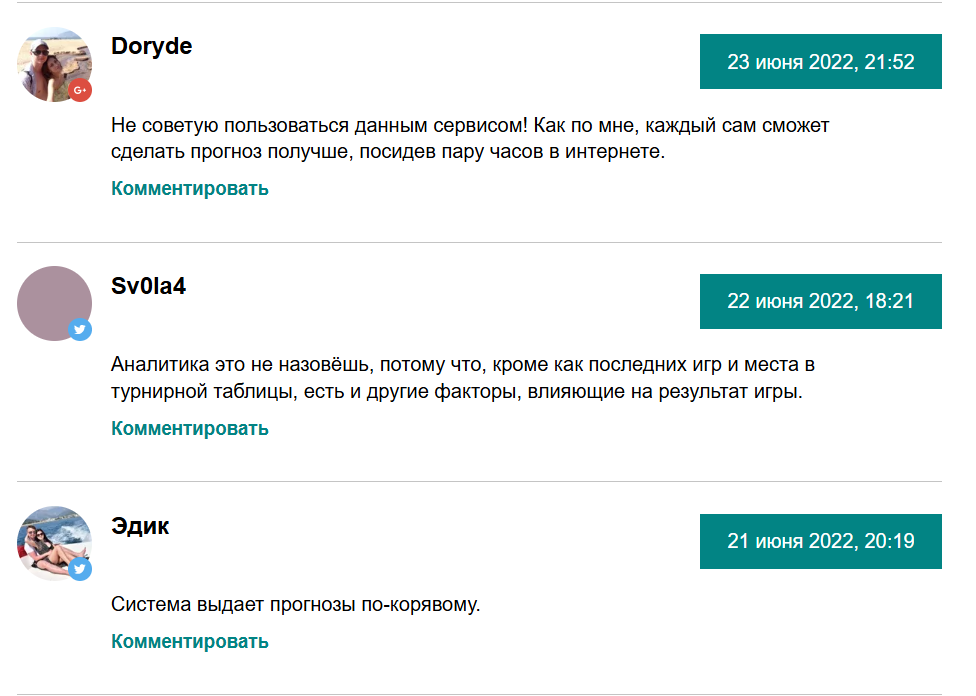Open Sv0la4's blank avatar
The width and height of the screenshot is (976, 696).
(51, 301)
